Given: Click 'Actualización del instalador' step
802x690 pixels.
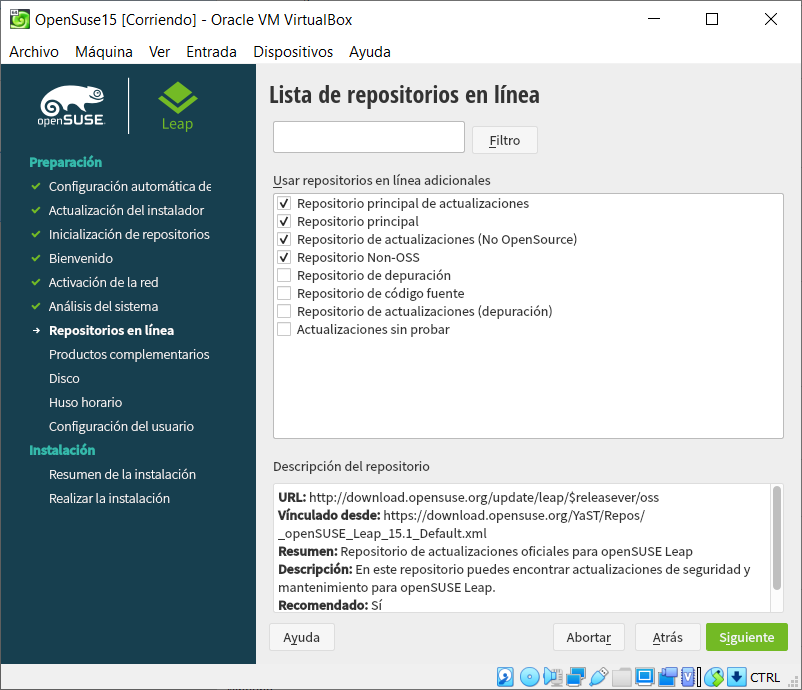Looking at the screenshot, I should click(x=126, y=210).
